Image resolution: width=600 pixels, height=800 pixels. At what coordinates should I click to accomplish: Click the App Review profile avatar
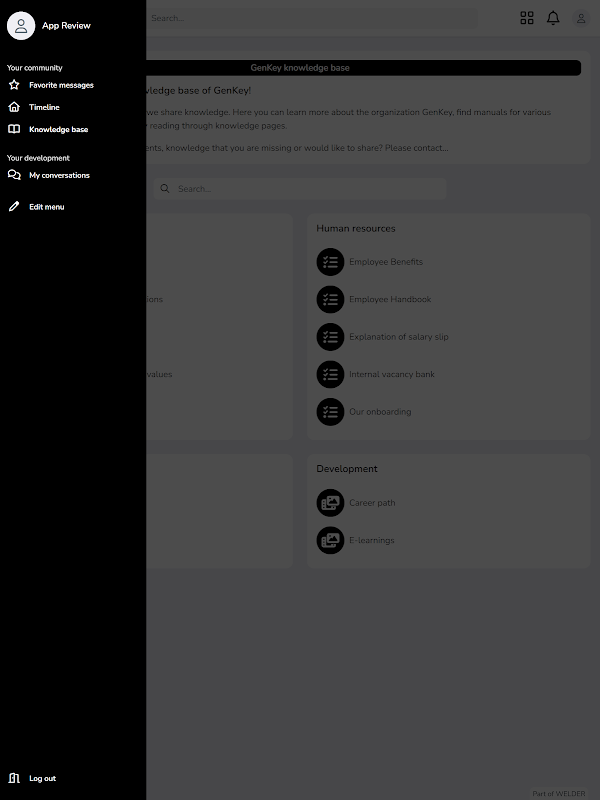pos(21,26)
